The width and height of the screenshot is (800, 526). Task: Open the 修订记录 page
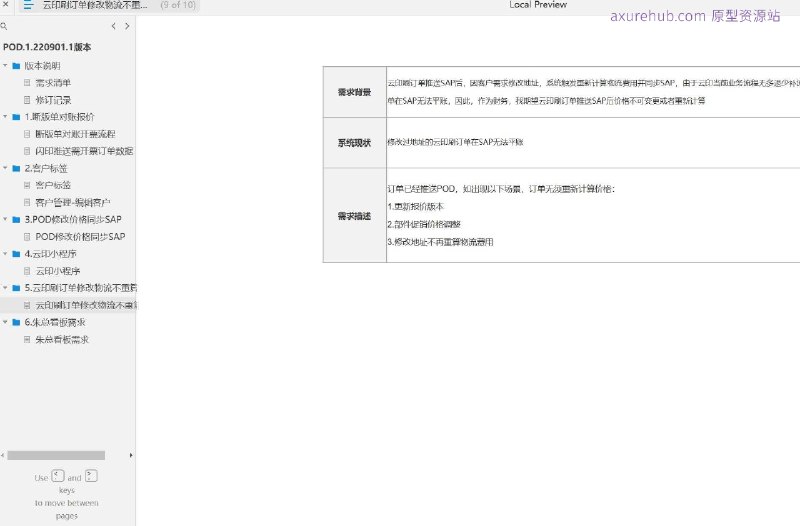(x=53, y=100)
